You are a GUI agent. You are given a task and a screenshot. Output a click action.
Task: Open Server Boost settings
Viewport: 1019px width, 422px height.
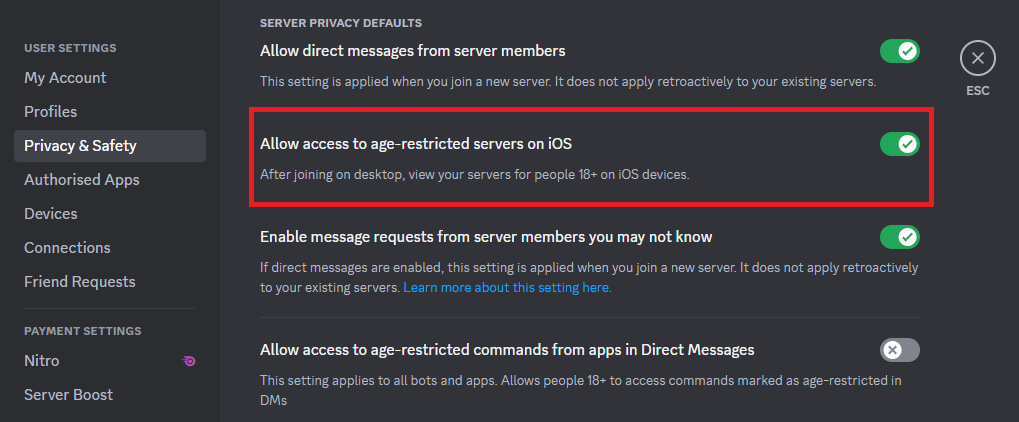[68, 395]
